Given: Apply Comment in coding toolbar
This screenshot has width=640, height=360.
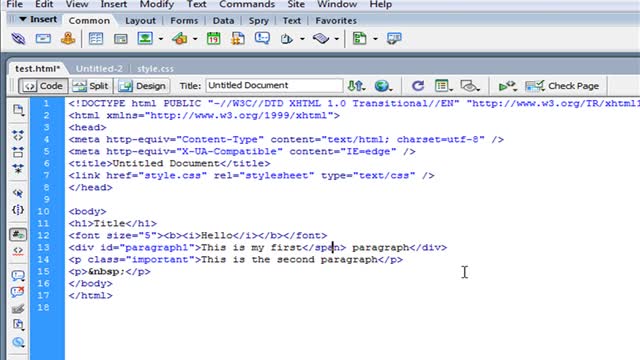Looking at the screenshot, I should (18, 276).
